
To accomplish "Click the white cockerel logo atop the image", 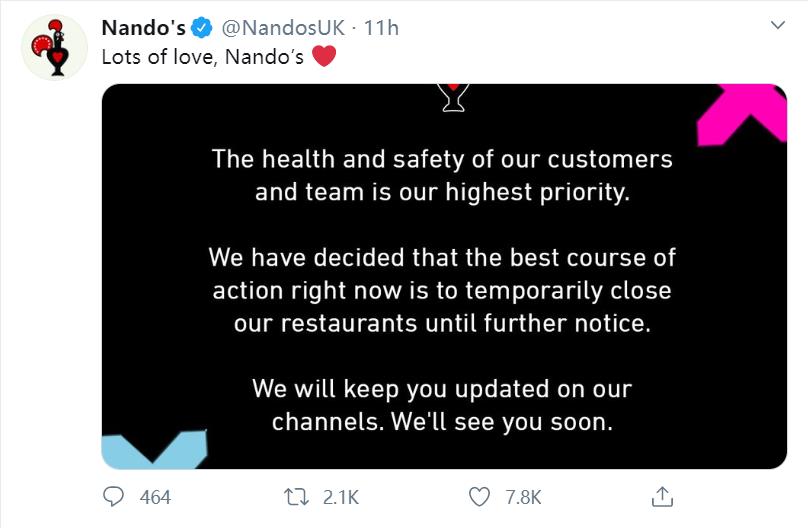I will point(452,97).
